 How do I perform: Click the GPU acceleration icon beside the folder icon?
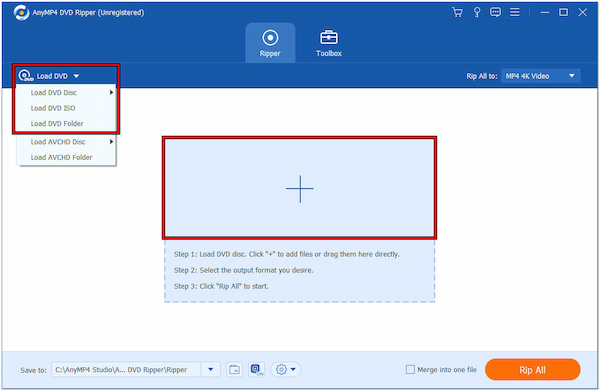pos(256,370)
